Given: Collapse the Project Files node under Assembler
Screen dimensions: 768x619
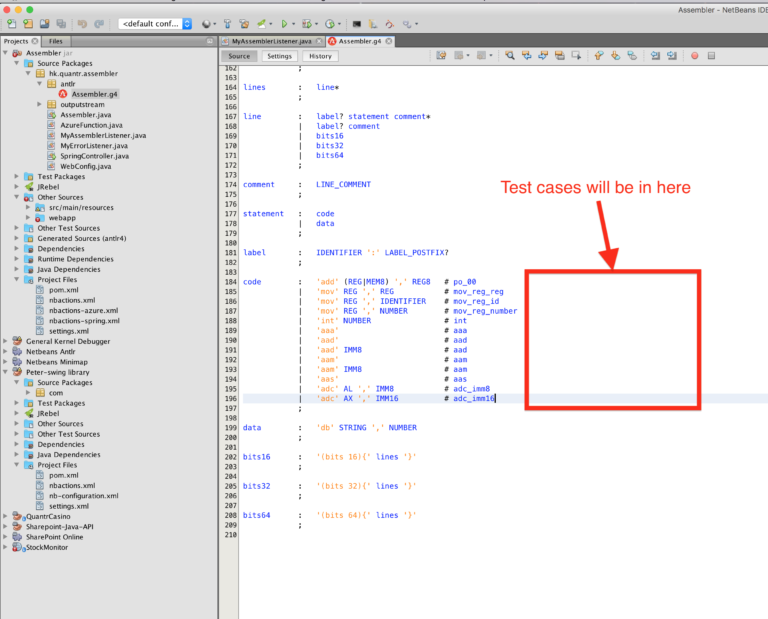Looking at the screenshot, I should [x=16, y=279].
